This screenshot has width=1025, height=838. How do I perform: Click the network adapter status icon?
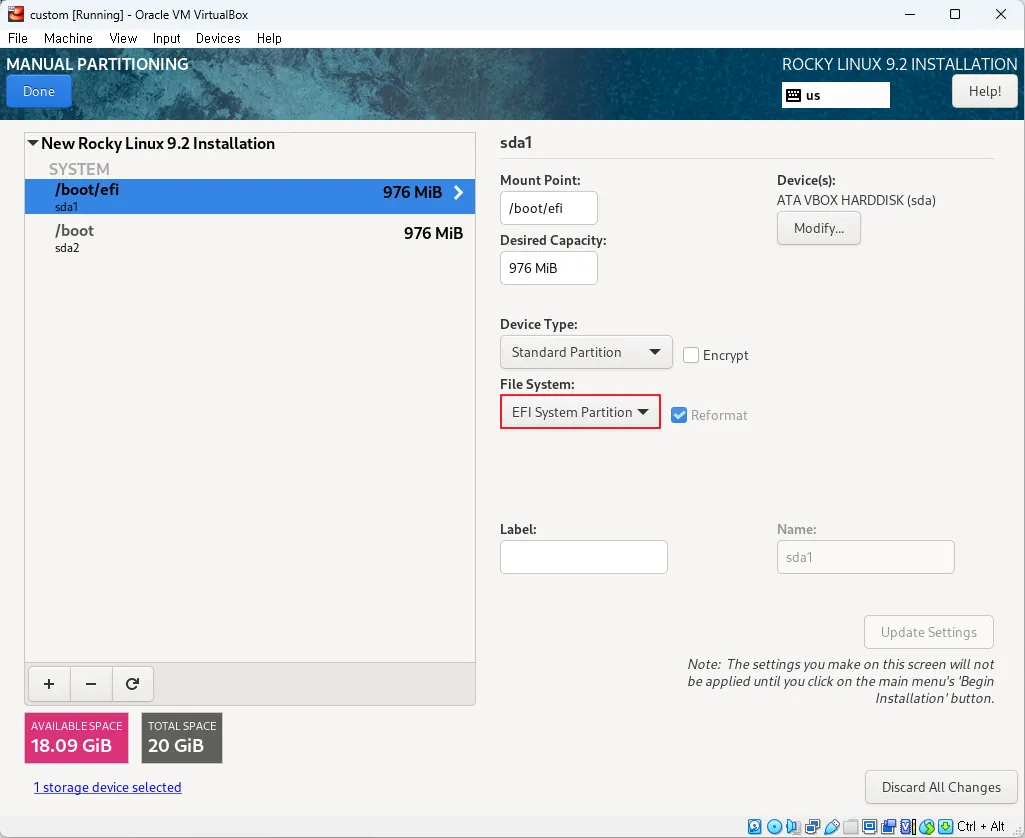coord(813,826)
